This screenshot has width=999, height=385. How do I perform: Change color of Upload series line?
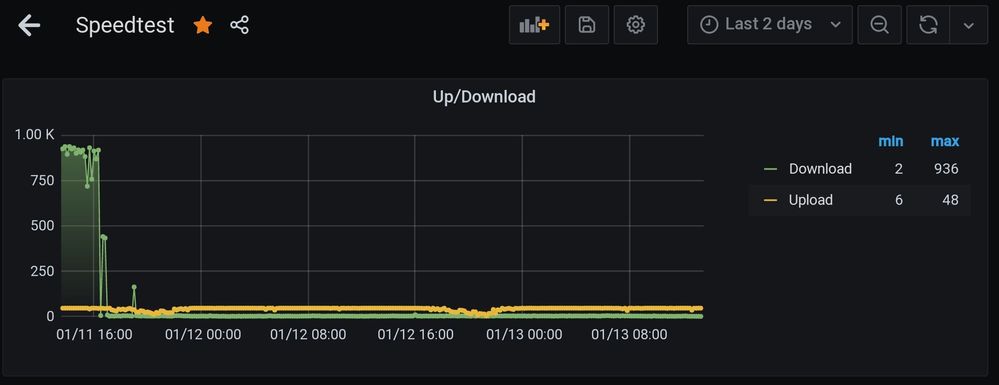click(x=771, y=200)
